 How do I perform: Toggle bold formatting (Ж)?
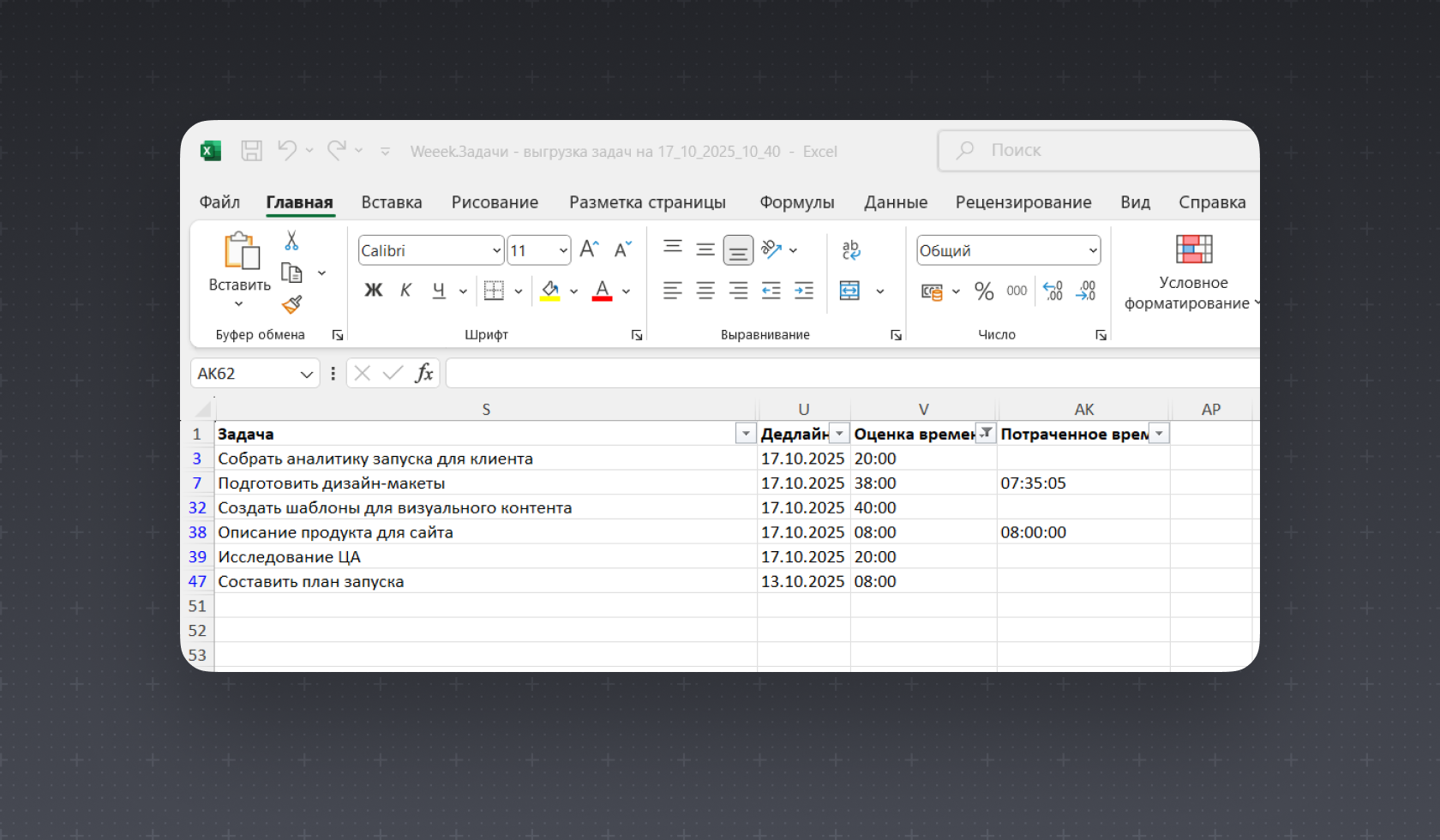pos(374,291)
